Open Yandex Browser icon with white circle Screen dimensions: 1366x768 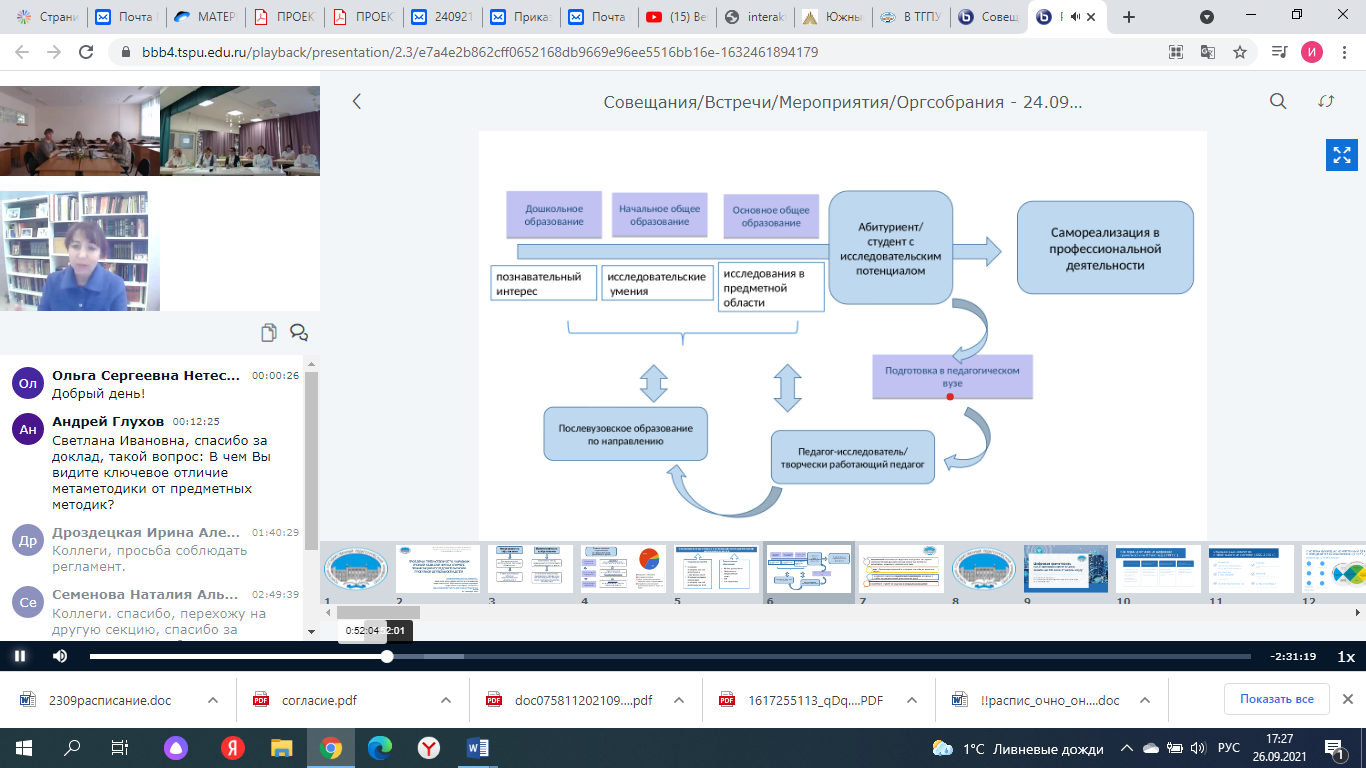pyautogui.click(x=428, y=748)
